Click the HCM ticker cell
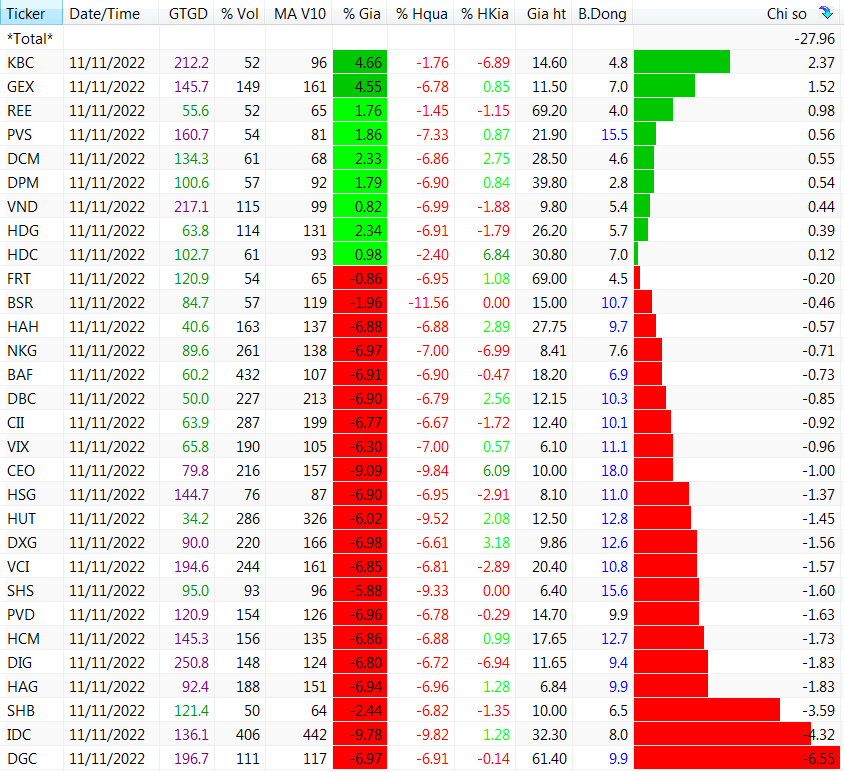The height and width of the screenshot is (772, 844). click(23, 638)
